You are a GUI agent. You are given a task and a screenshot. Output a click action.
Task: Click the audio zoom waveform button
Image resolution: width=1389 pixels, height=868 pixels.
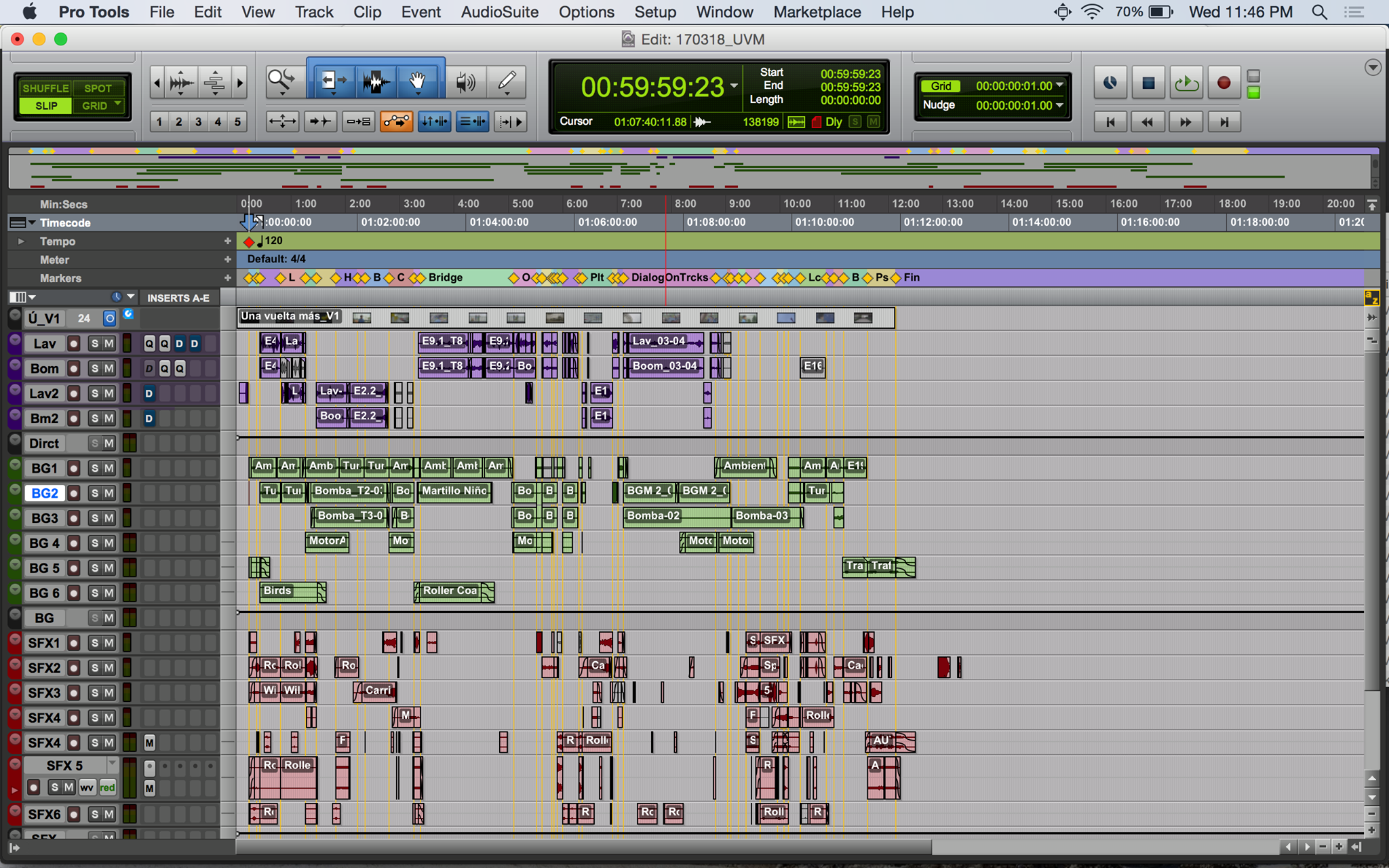click(x=180, y=83)
